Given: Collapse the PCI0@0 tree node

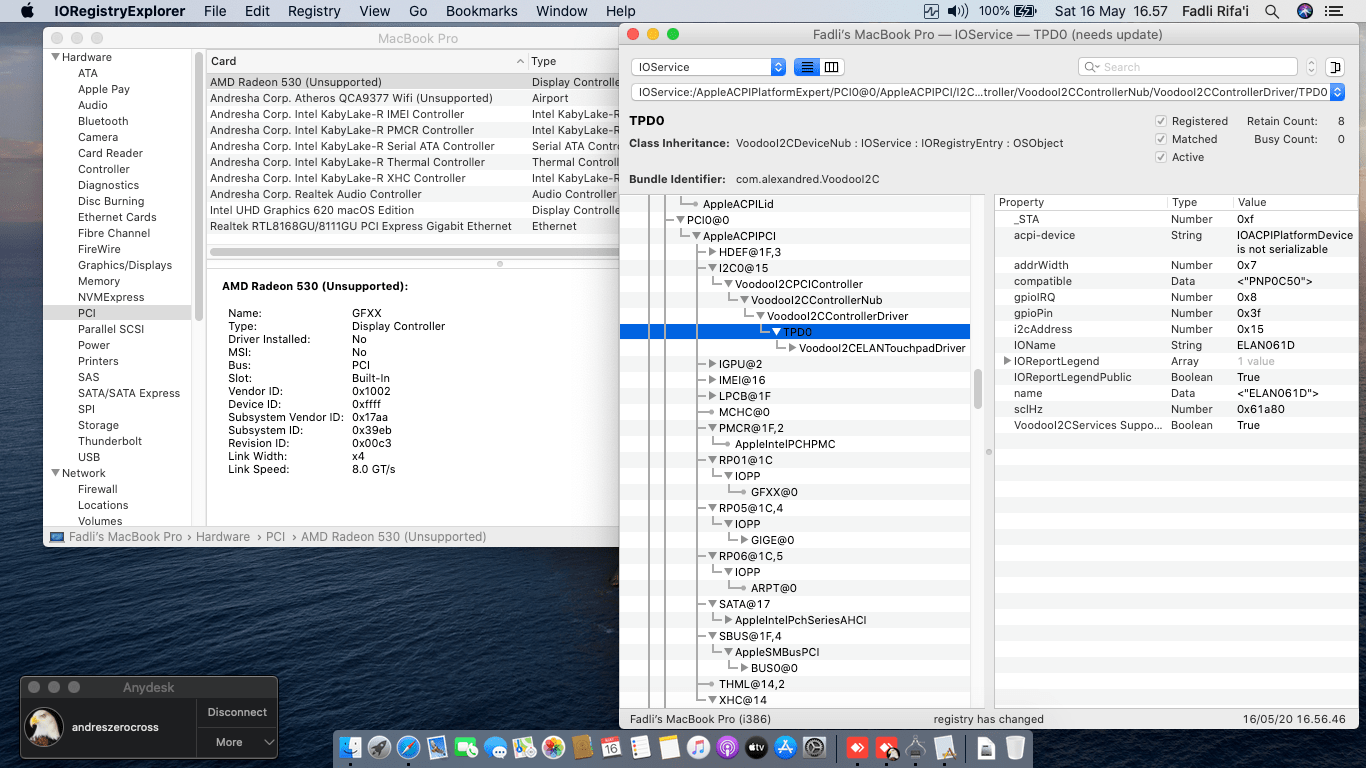Looking at the screenshot, I should pyautogui.click(x=680, y=220).
